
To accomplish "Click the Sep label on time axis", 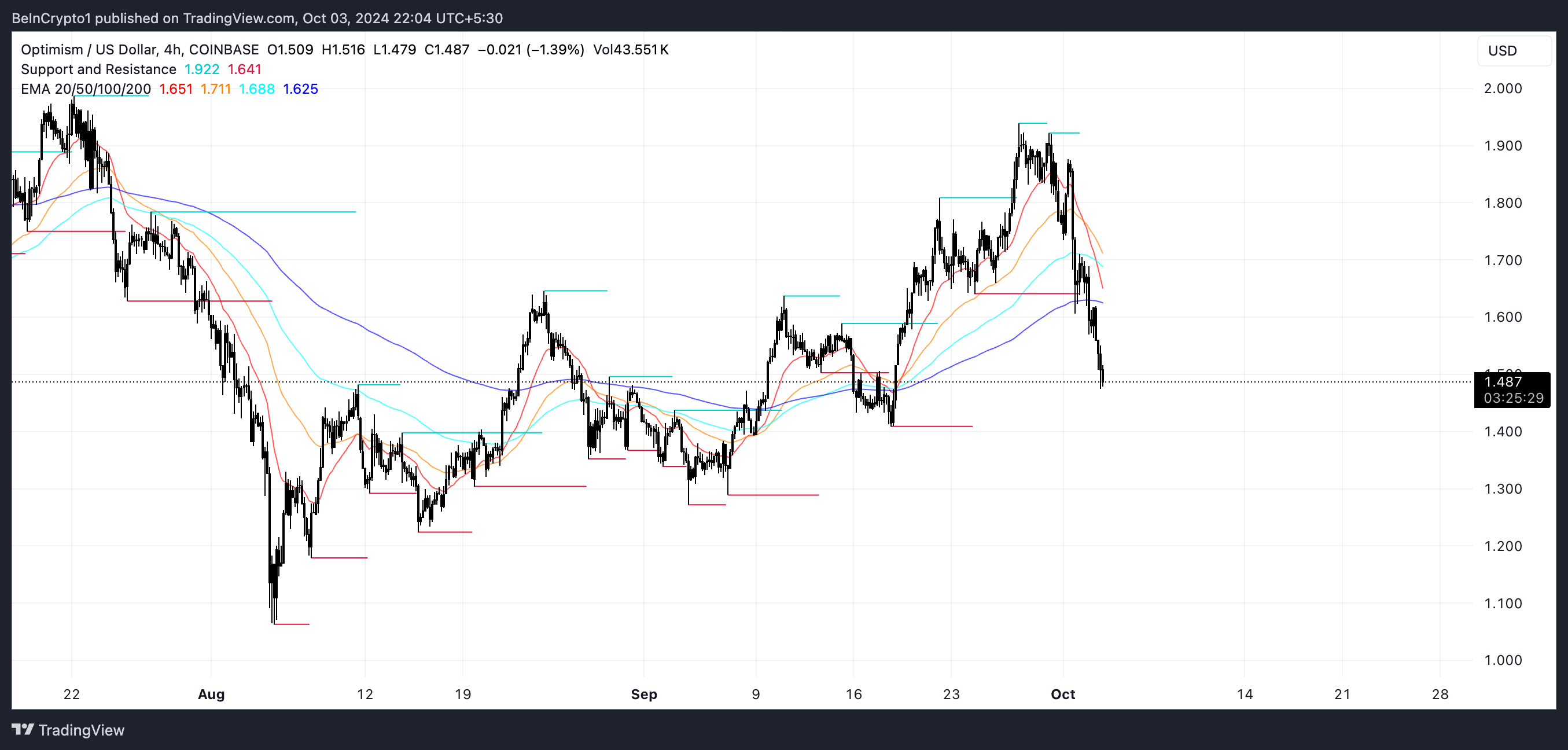I will tap(643, 694).
